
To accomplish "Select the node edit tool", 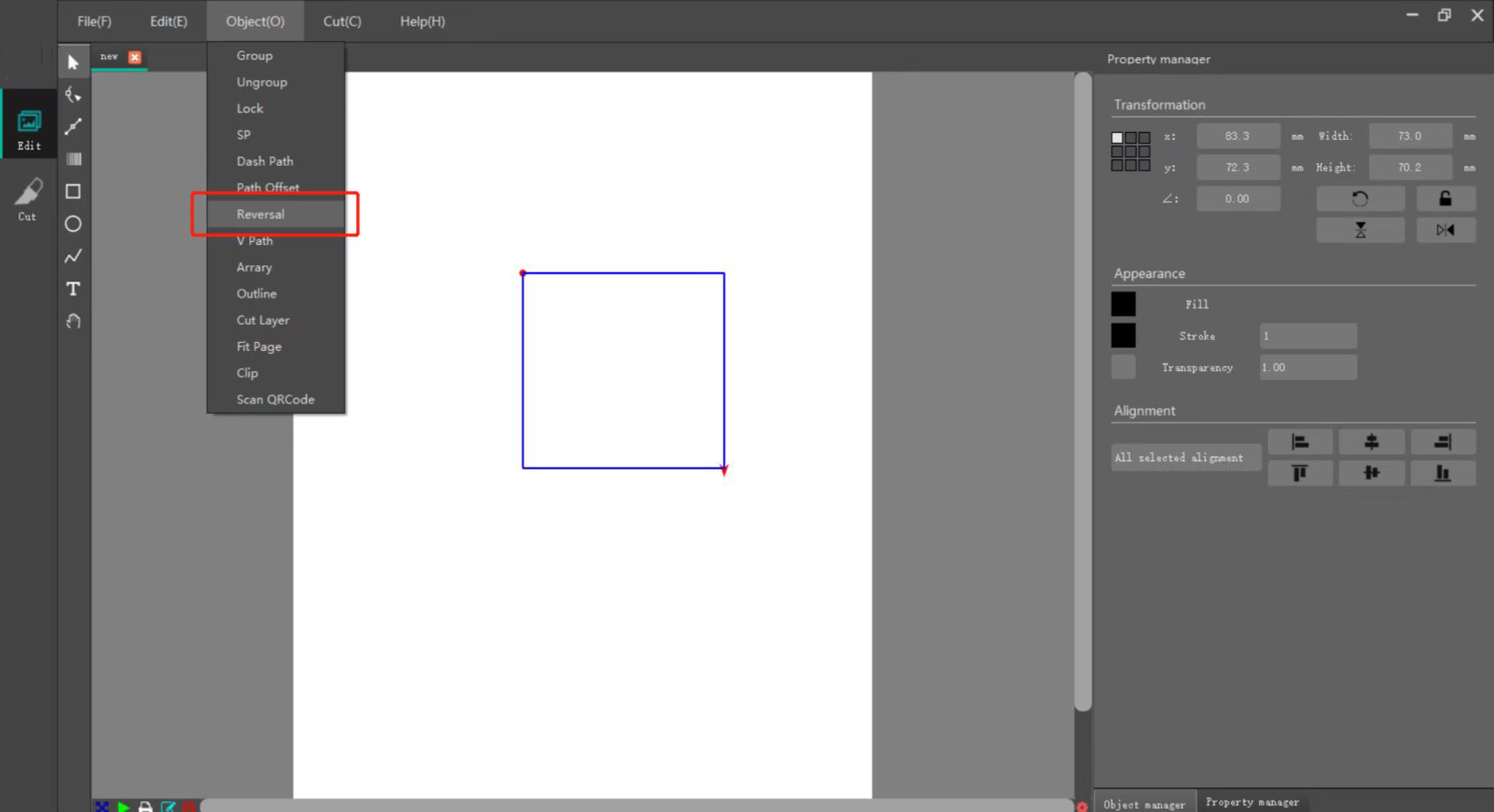I will [73, 95].
